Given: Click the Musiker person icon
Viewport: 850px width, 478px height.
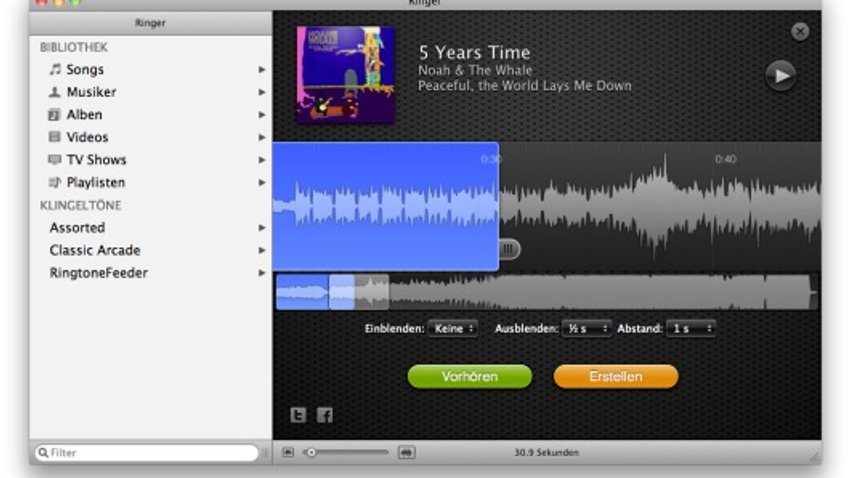Looking at the screenshot, I should click(x=54, y=92).
